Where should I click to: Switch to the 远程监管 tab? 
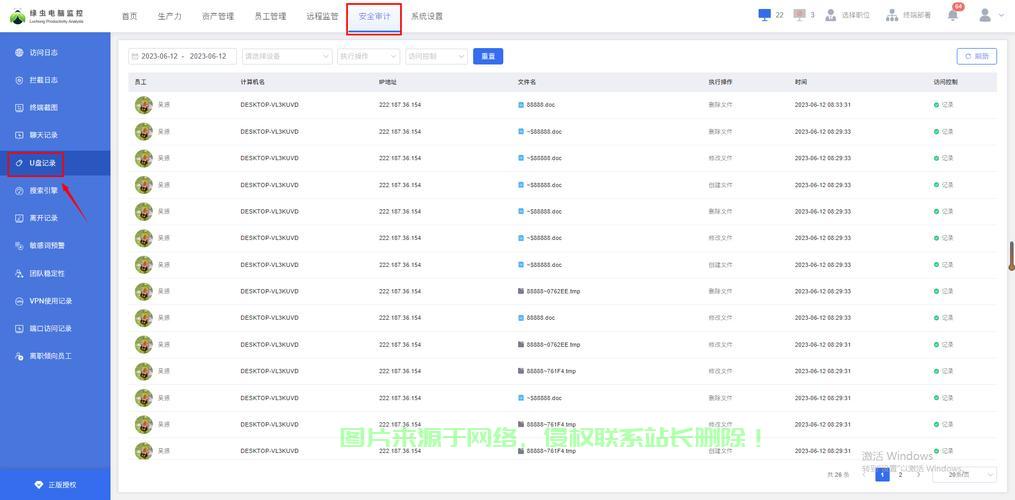coord(322,16)
